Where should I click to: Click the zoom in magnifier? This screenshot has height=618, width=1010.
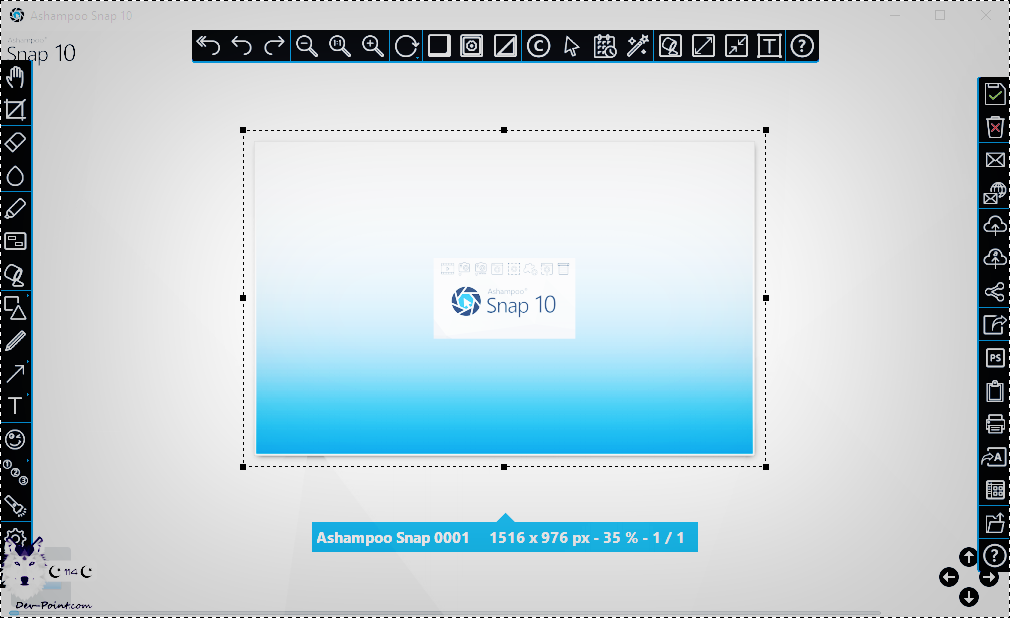pyautogui.click(x=373, y=46)
